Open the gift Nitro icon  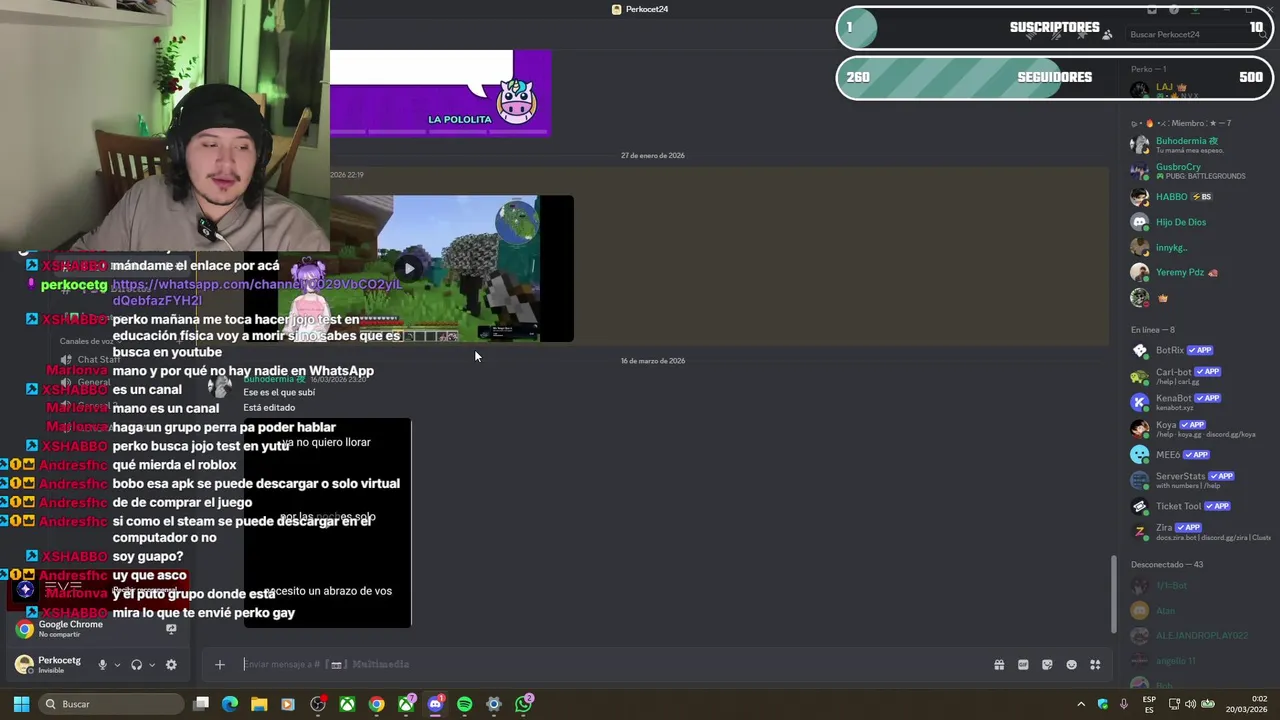coord(999,665)
